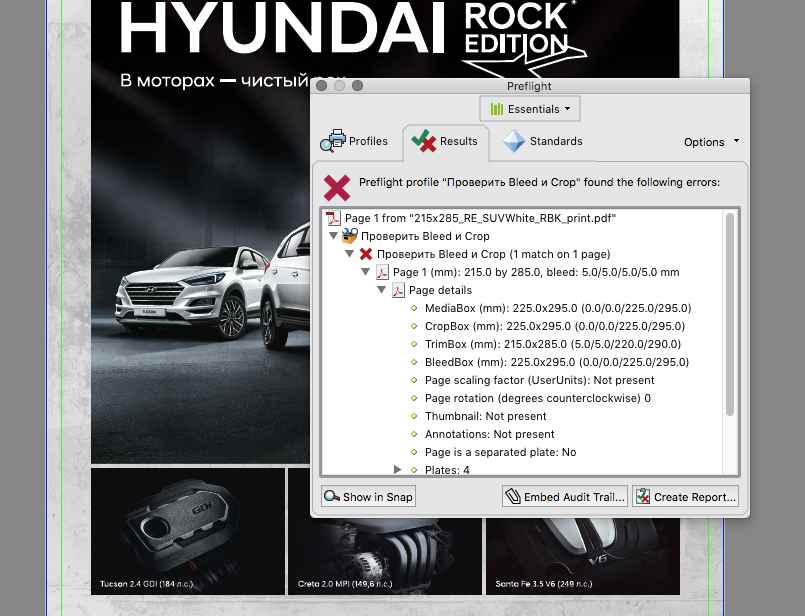This screenshot has width=805, height=616.
Task: Switch to the Profiles tab
Action: [x=354, y=141]
